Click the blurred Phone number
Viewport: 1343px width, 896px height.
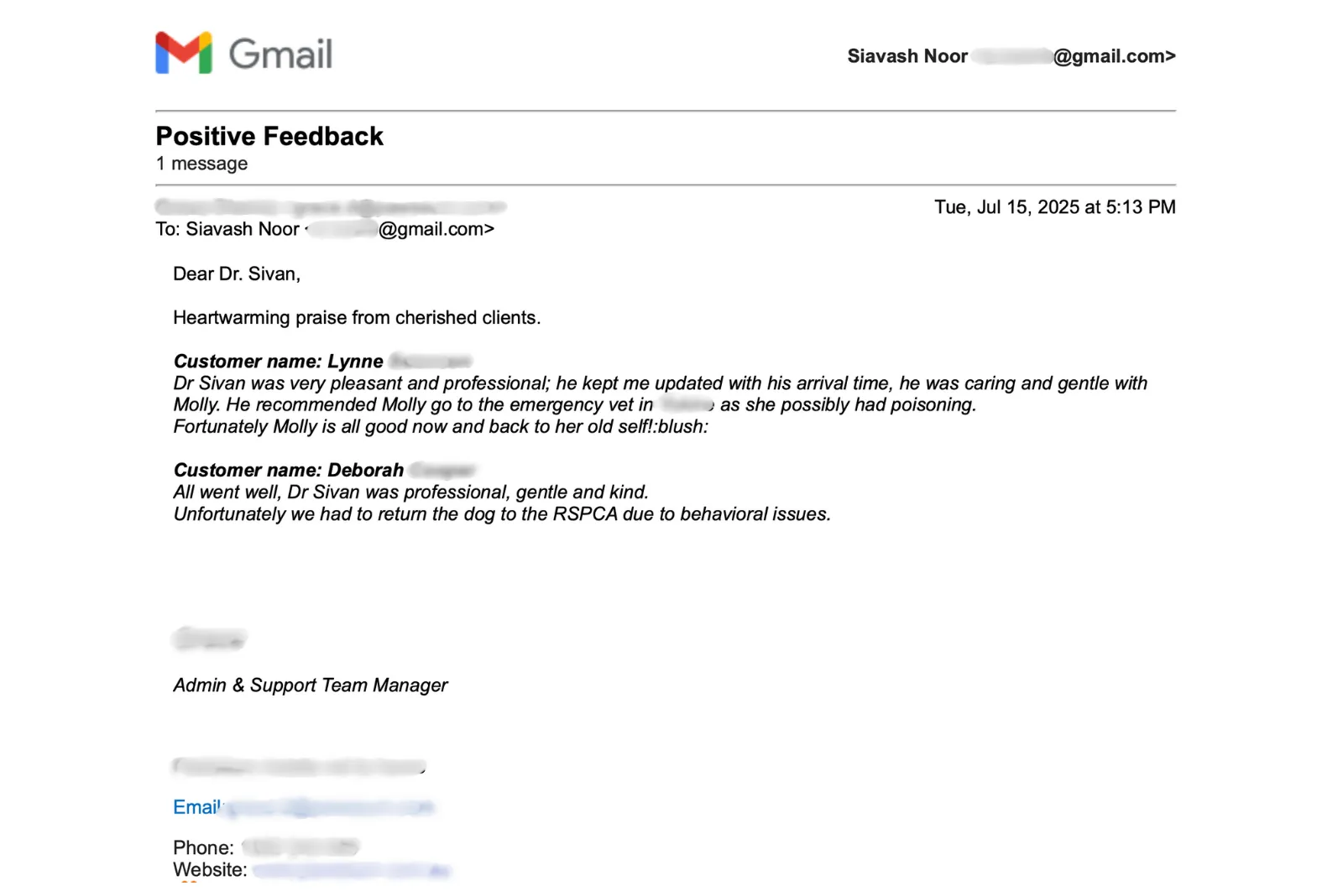[300, 847]
